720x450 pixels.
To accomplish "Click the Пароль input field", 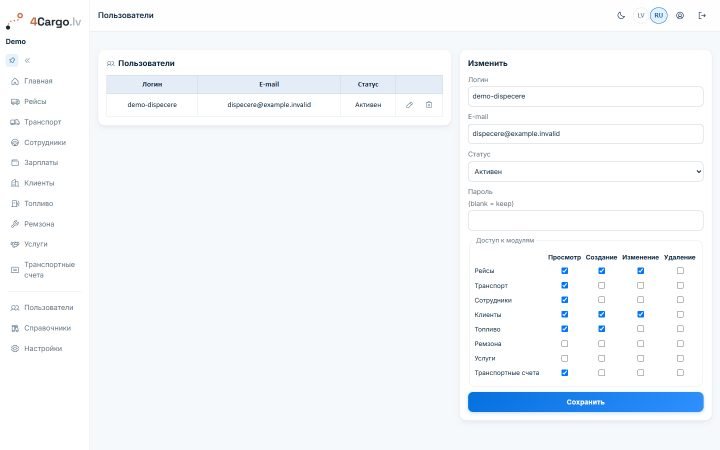I will 585,220.
